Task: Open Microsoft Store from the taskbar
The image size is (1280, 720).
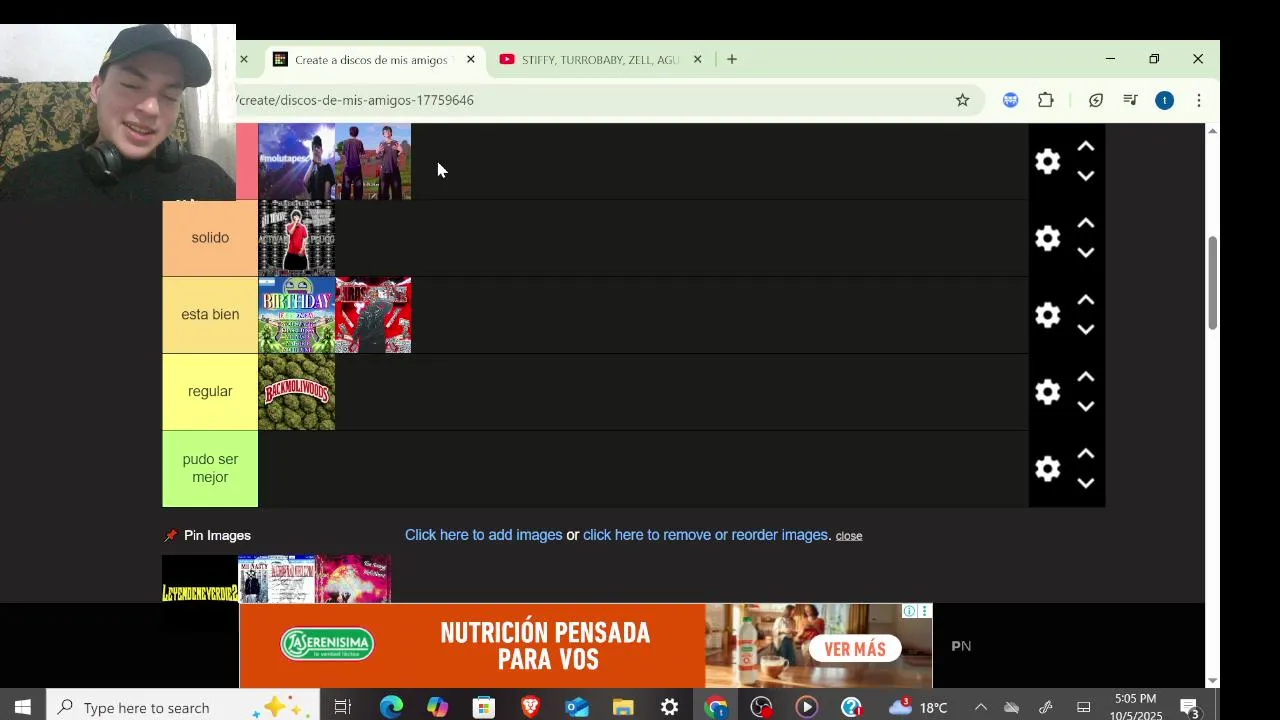Action: pyautogui.click(x=484, y=707)
